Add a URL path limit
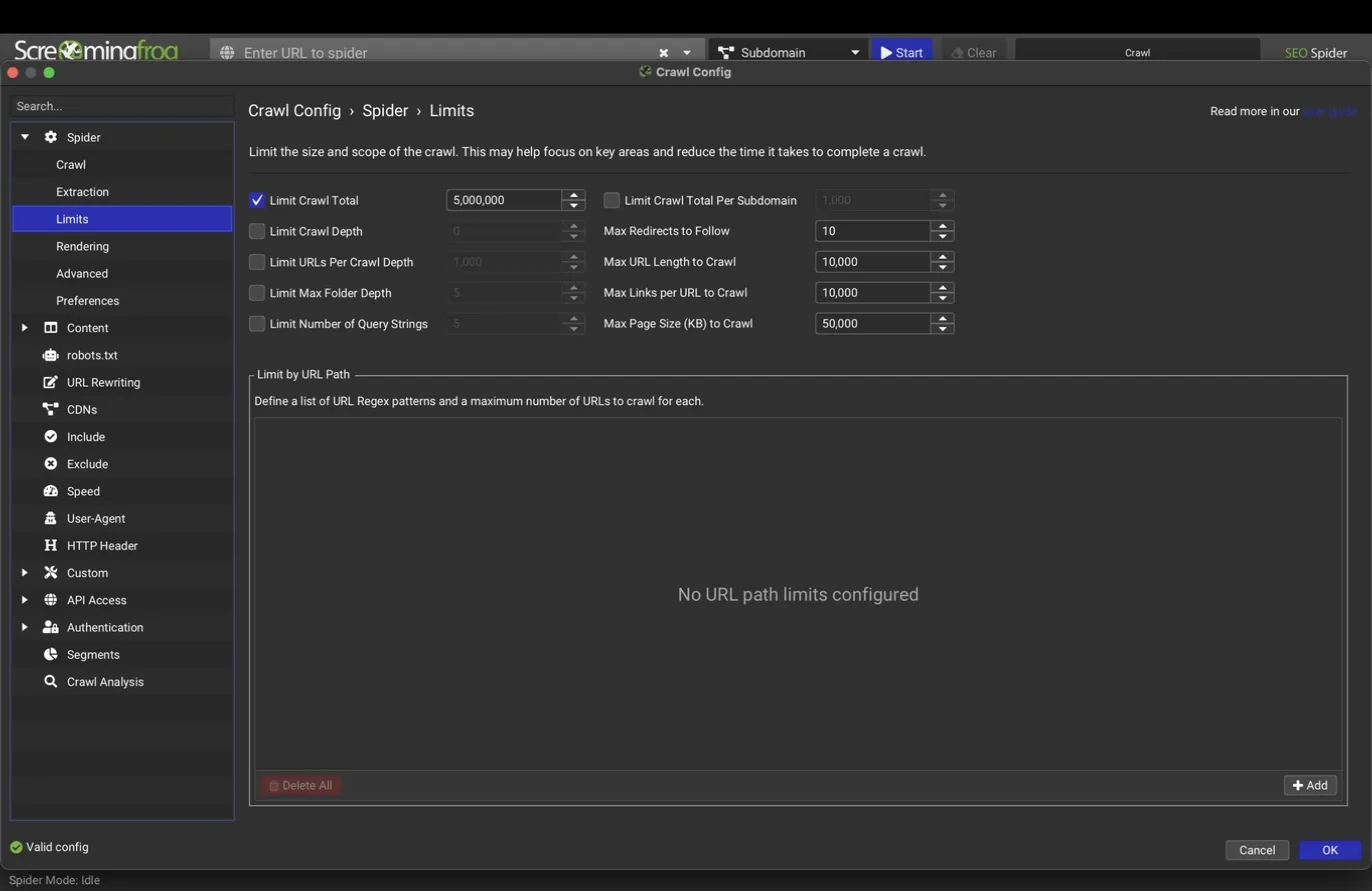1372x891 pixels. 1310,785
